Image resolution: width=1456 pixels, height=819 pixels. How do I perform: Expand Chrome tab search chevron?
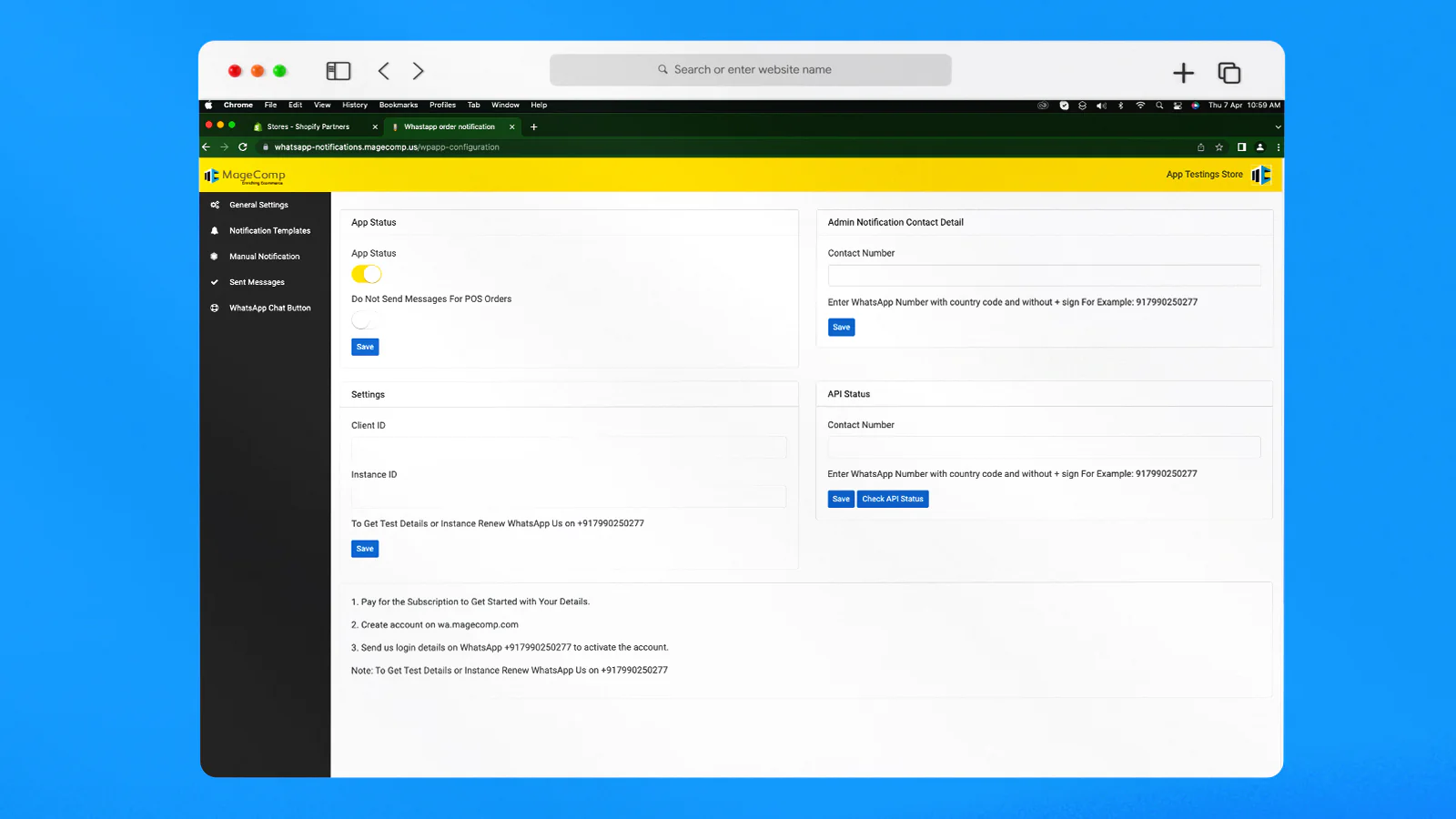point(1278,127)
